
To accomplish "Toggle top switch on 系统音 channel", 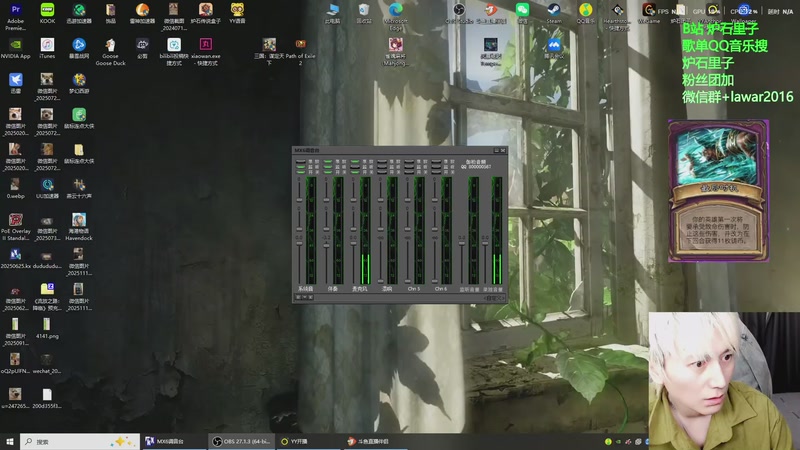I will pos(301,161).
